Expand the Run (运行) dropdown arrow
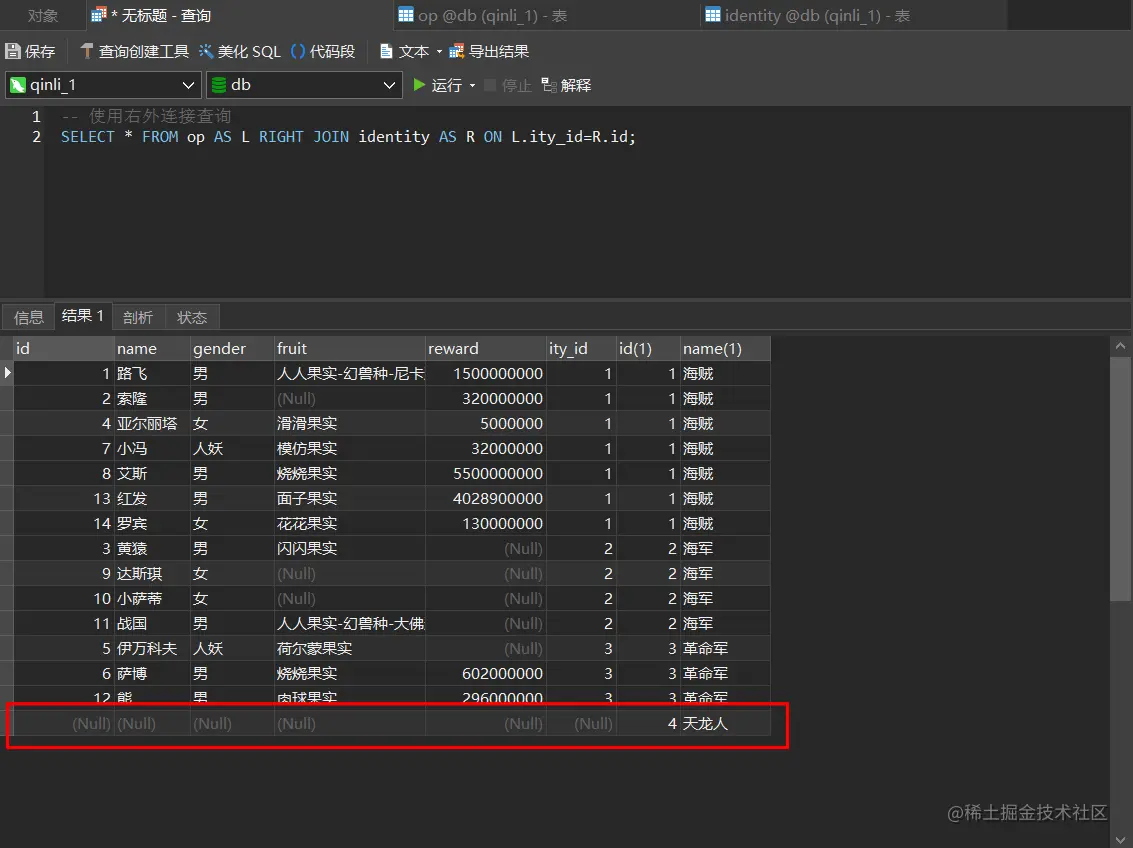This screenshot has height=848, width=1133. (x=473, y=85)
